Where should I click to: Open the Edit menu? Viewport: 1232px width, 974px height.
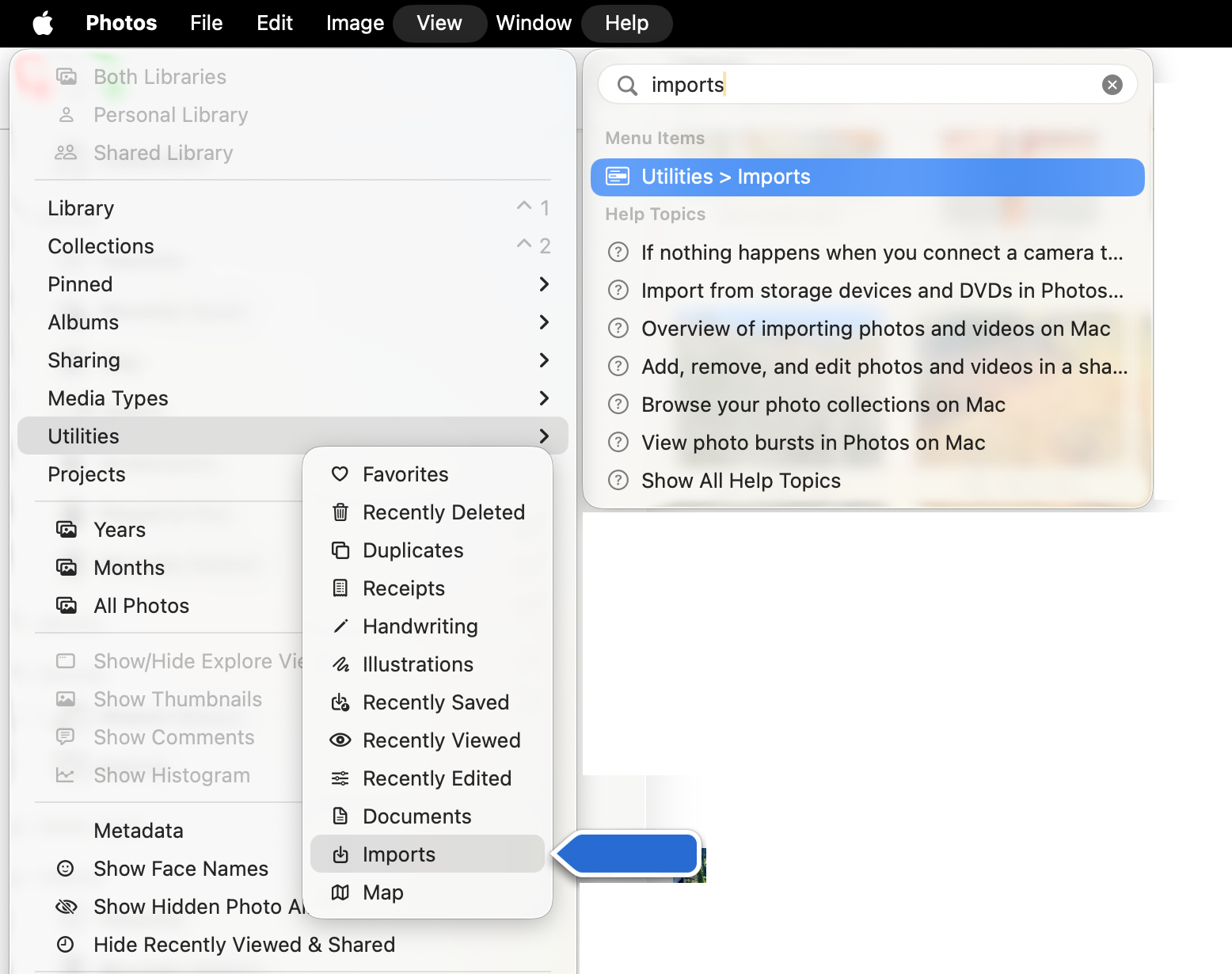click(x=275, y=23)
